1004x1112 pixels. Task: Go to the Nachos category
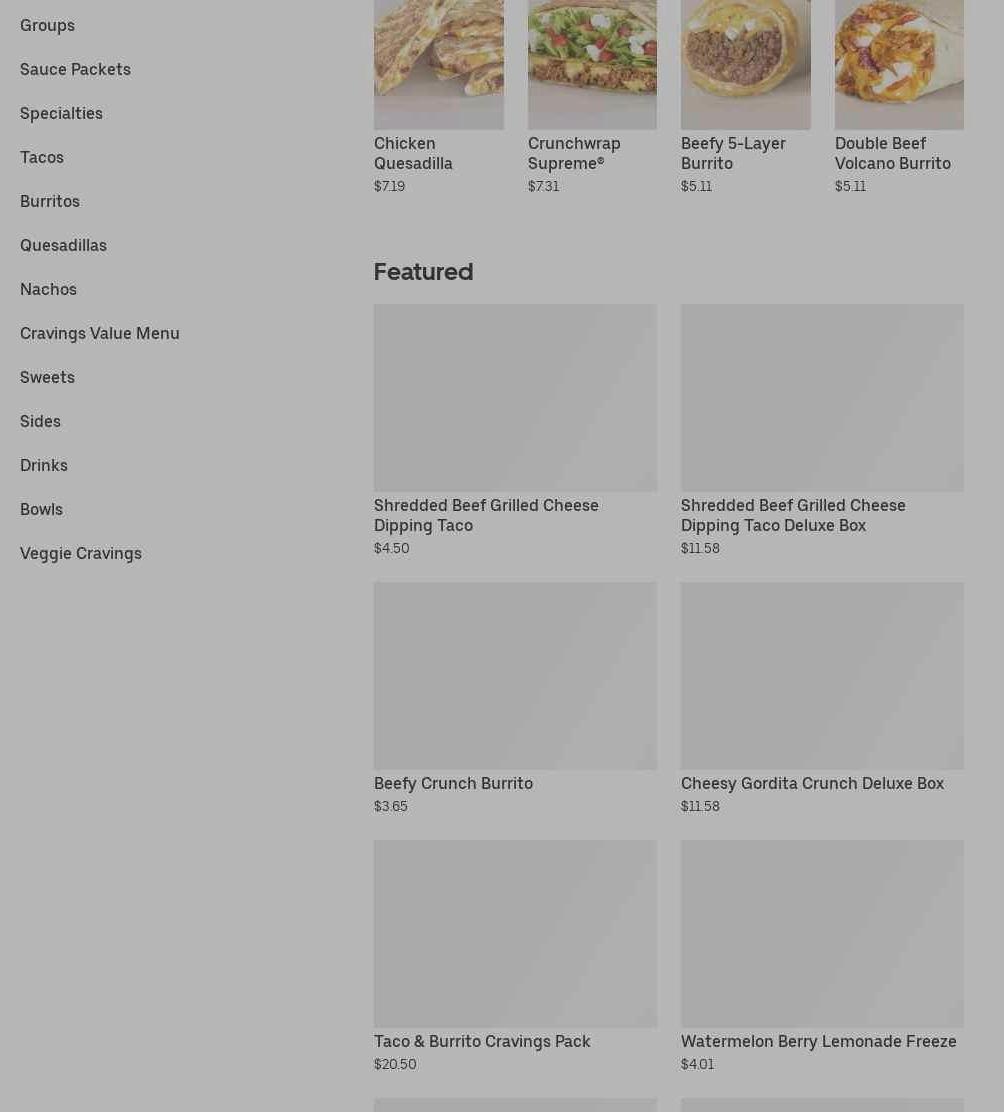pyautogui.click(x=48, y=289)
